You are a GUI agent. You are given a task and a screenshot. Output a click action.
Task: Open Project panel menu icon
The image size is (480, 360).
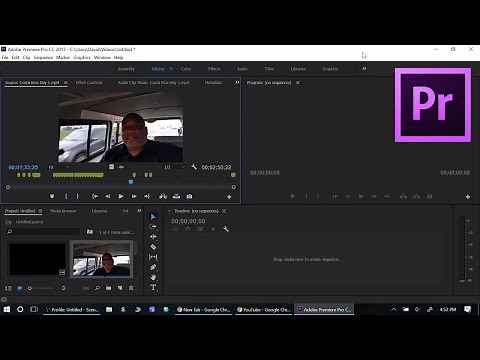coord(40,211)
